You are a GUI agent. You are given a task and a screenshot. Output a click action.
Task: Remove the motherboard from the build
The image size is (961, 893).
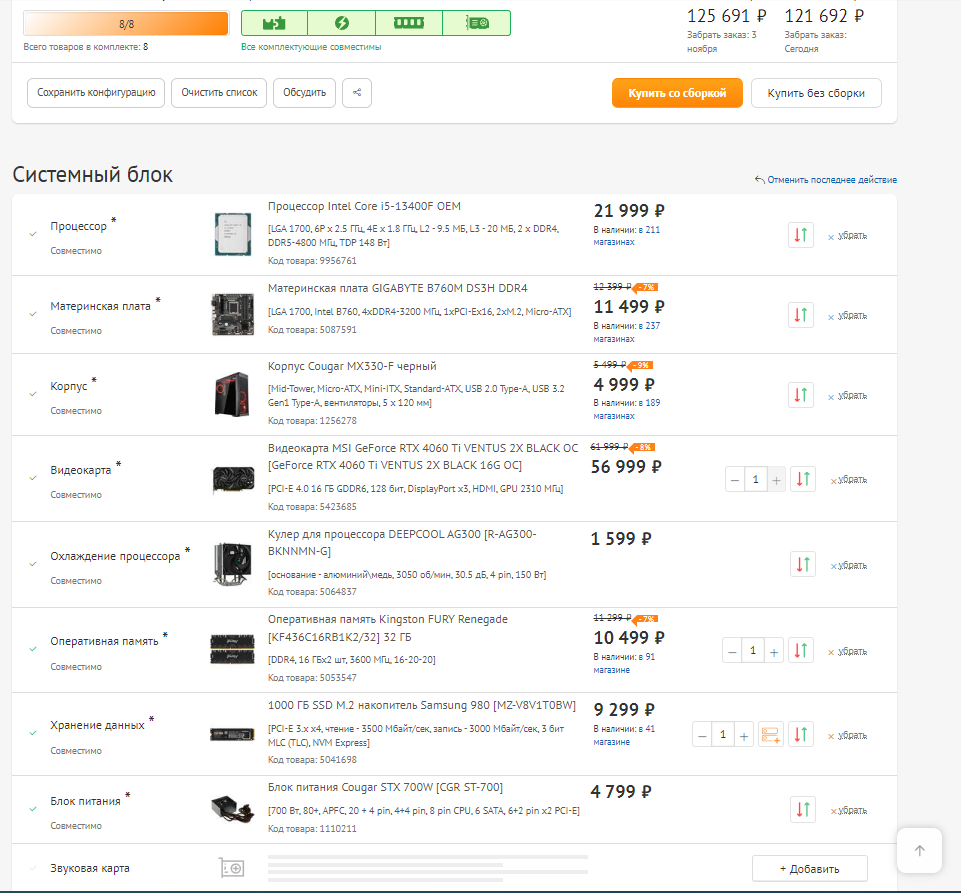847,316
